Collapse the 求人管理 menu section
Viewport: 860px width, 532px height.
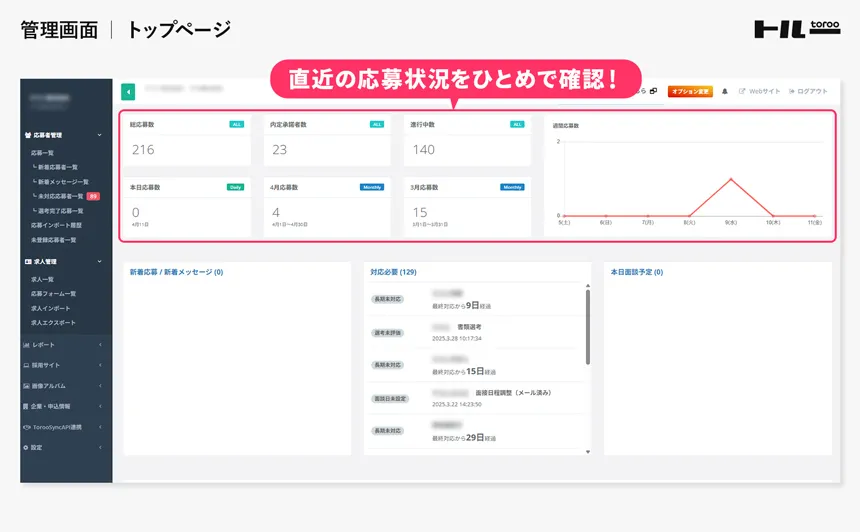pos(99,262)
